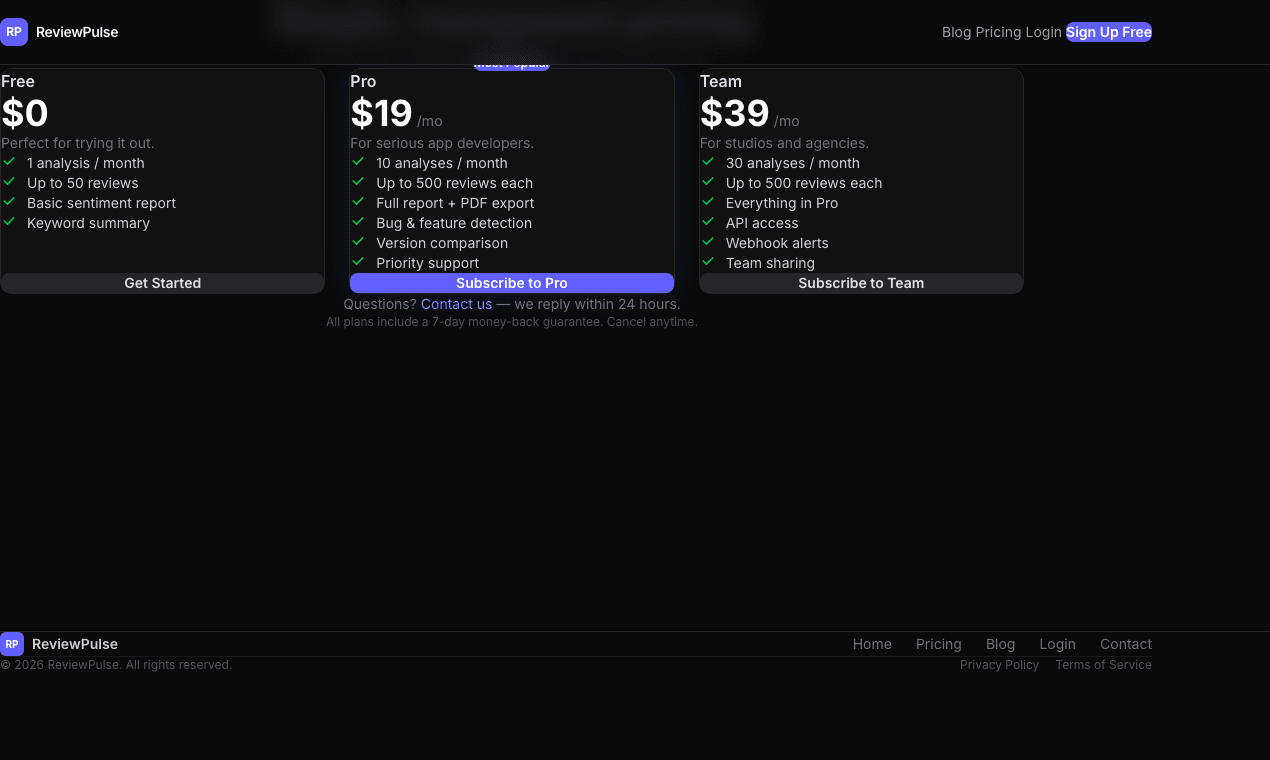Click Home in the footer navigation
Viewport: 1270px width, 760px height.
[x=871, y=644]
